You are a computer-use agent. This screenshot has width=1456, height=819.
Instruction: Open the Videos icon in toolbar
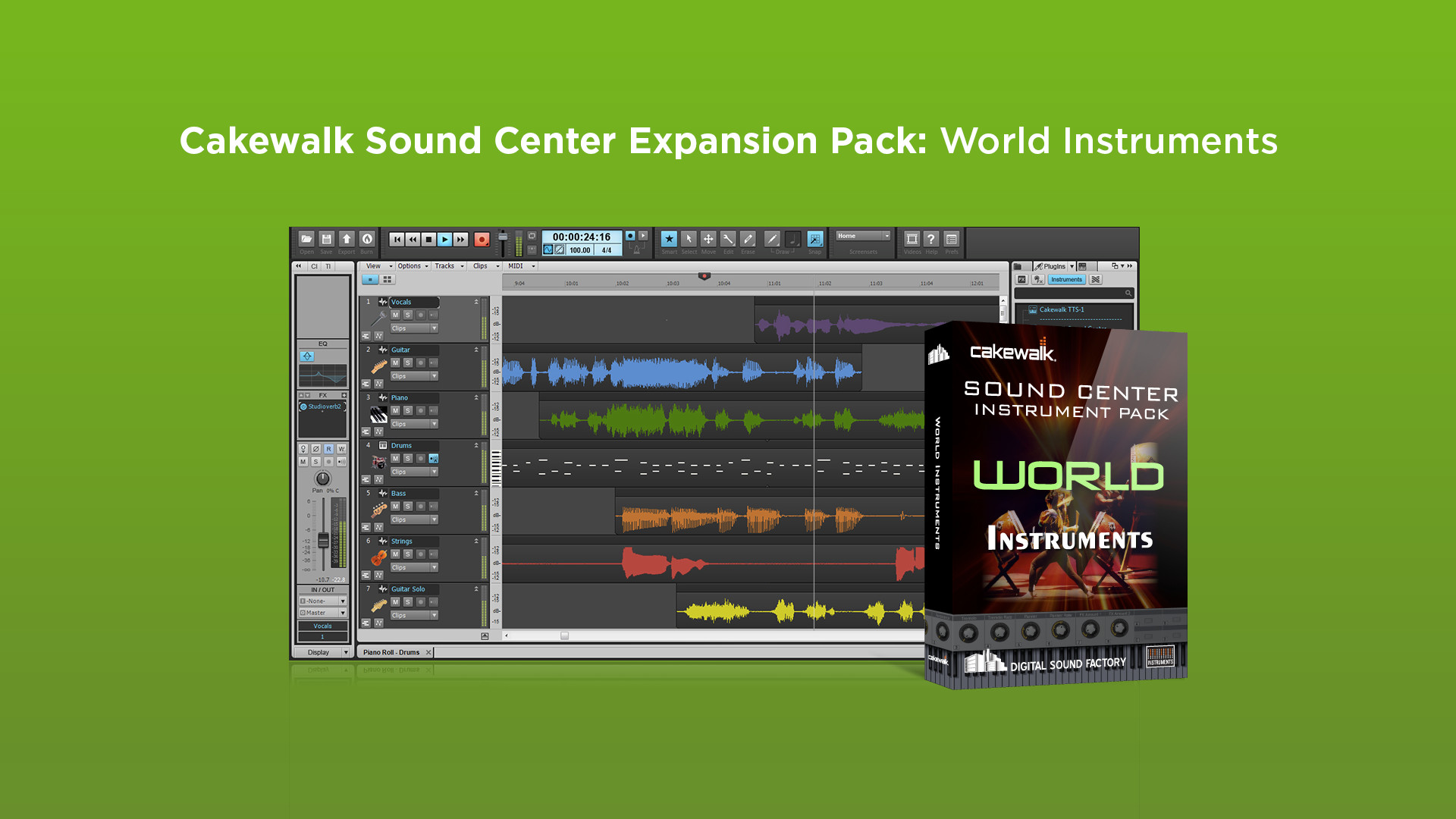(x=912, y=239)
